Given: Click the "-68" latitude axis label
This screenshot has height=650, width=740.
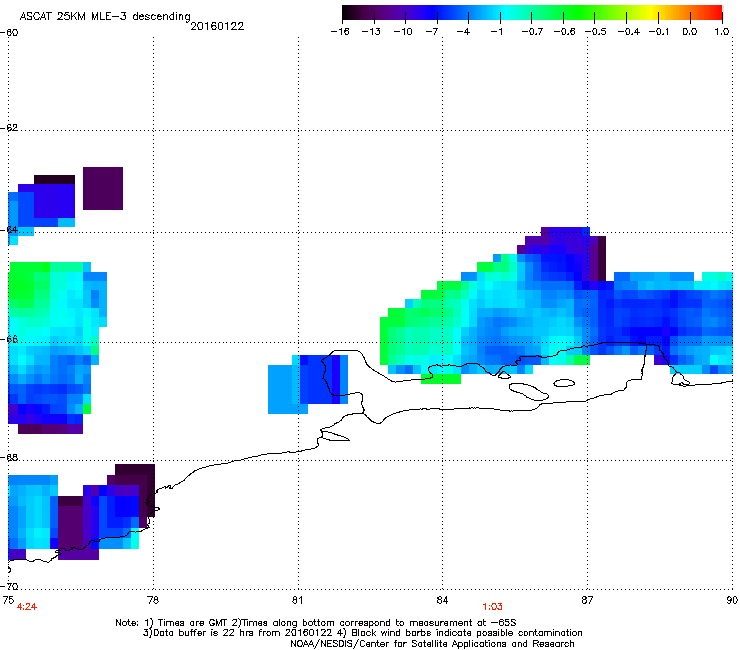Looking at the screenshot, I should [9, 457].
